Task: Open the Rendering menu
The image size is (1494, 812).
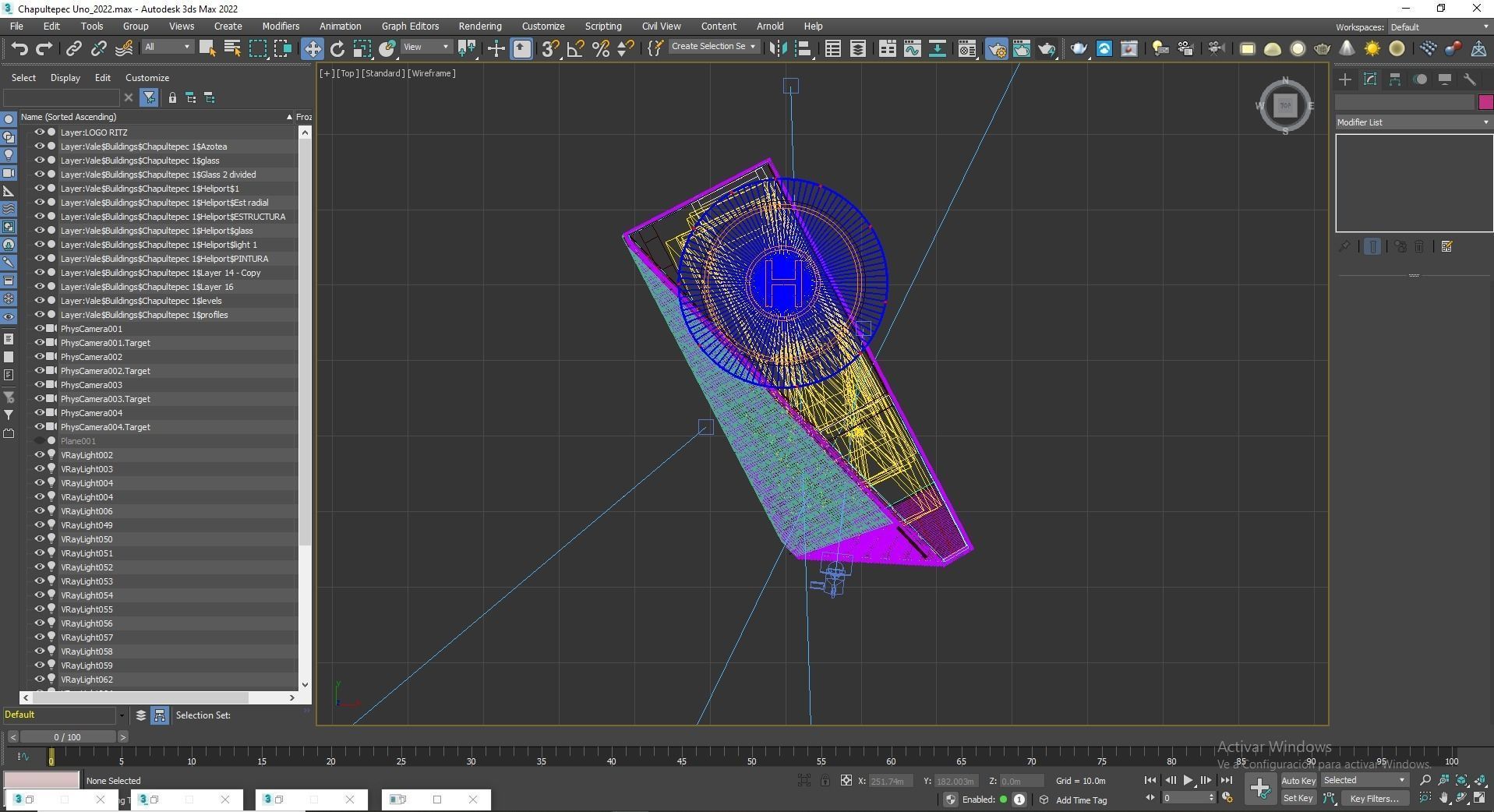Action: (480, 26)
